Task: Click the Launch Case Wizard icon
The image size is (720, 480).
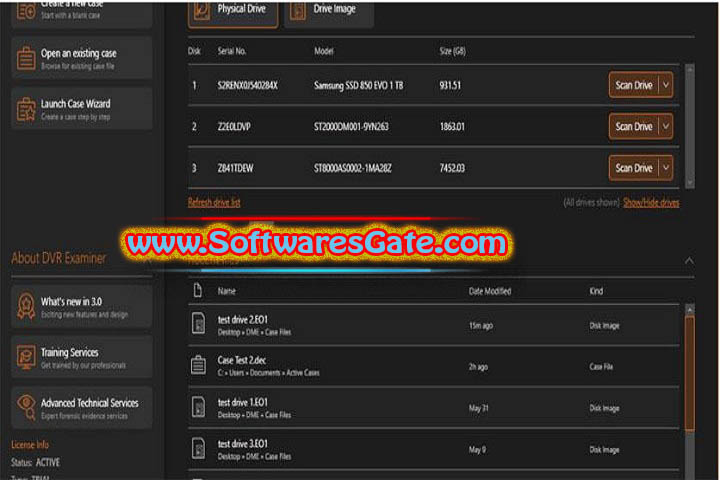Action: coord(26,109)
